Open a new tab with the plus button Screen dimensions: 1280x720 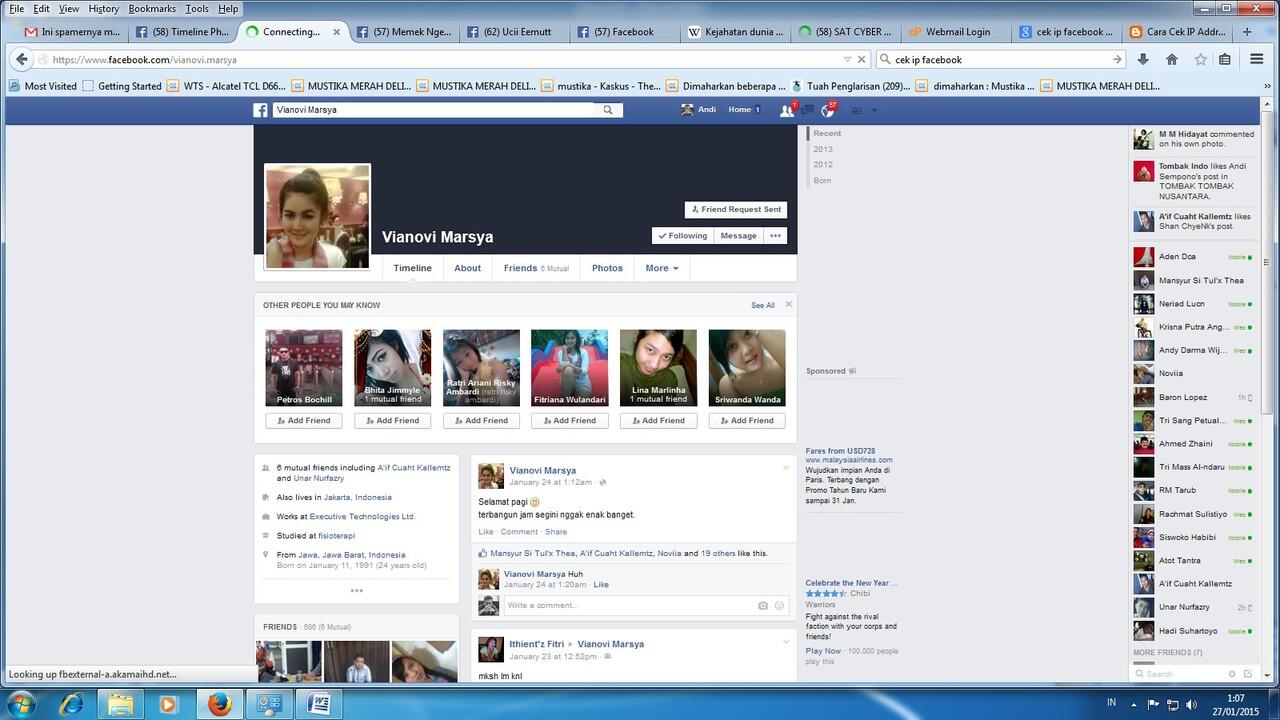coord(1247,32)
